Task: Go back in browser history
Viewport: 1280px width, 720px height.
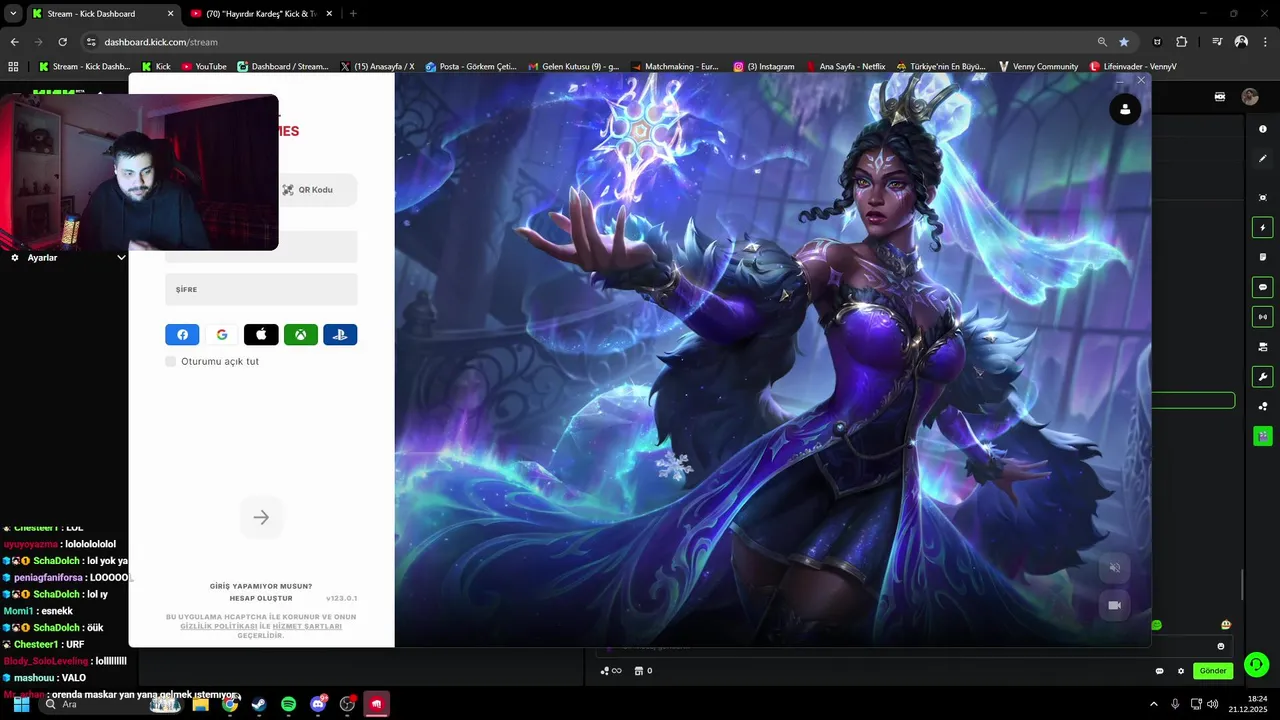Action: point(14,42)
